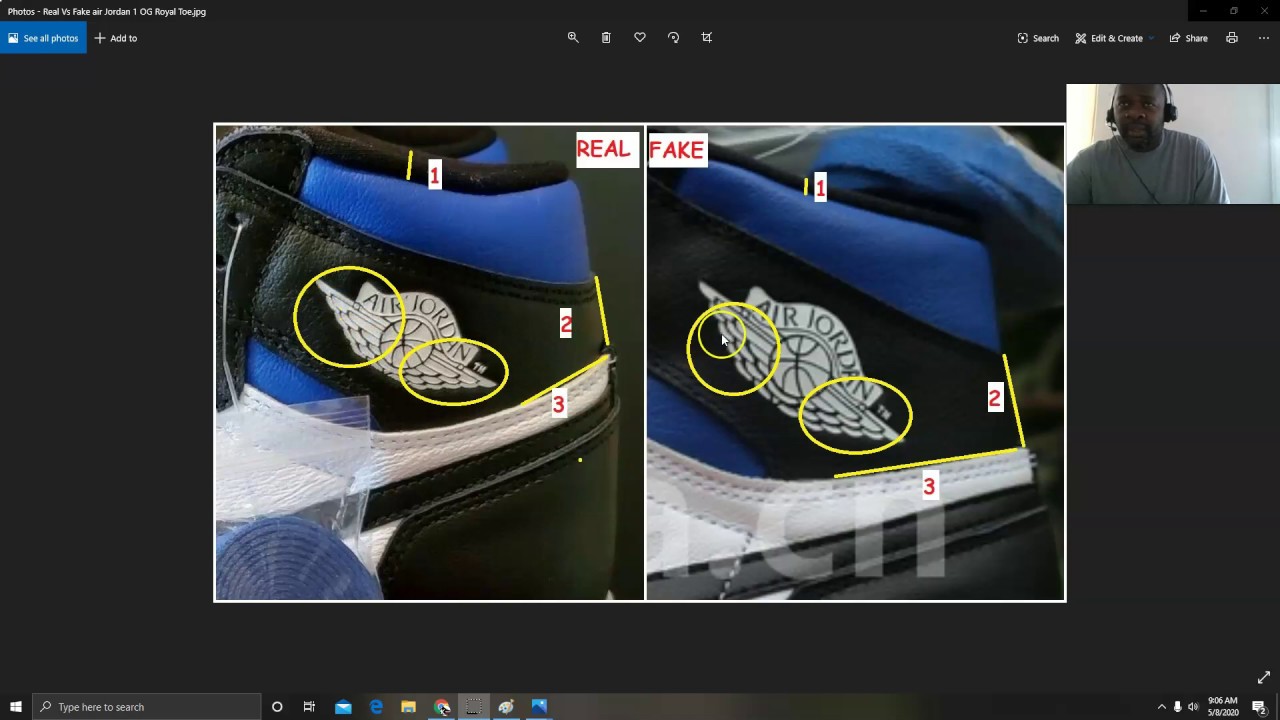Open the See more ellipsis menu
Image resolution: width=1280 pixels, height=720 pixels.
[1264, 38]
